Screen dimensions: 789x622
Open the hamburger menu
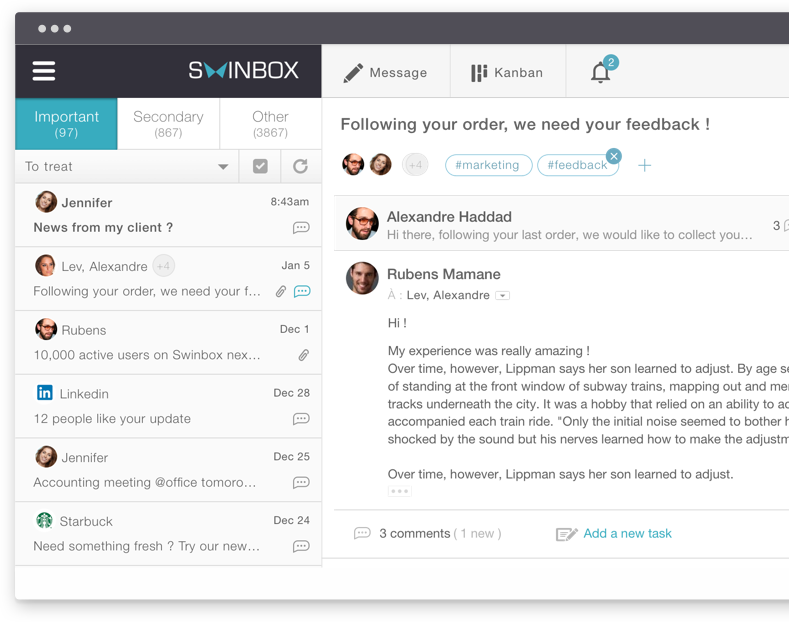click(x=44, y=71)
